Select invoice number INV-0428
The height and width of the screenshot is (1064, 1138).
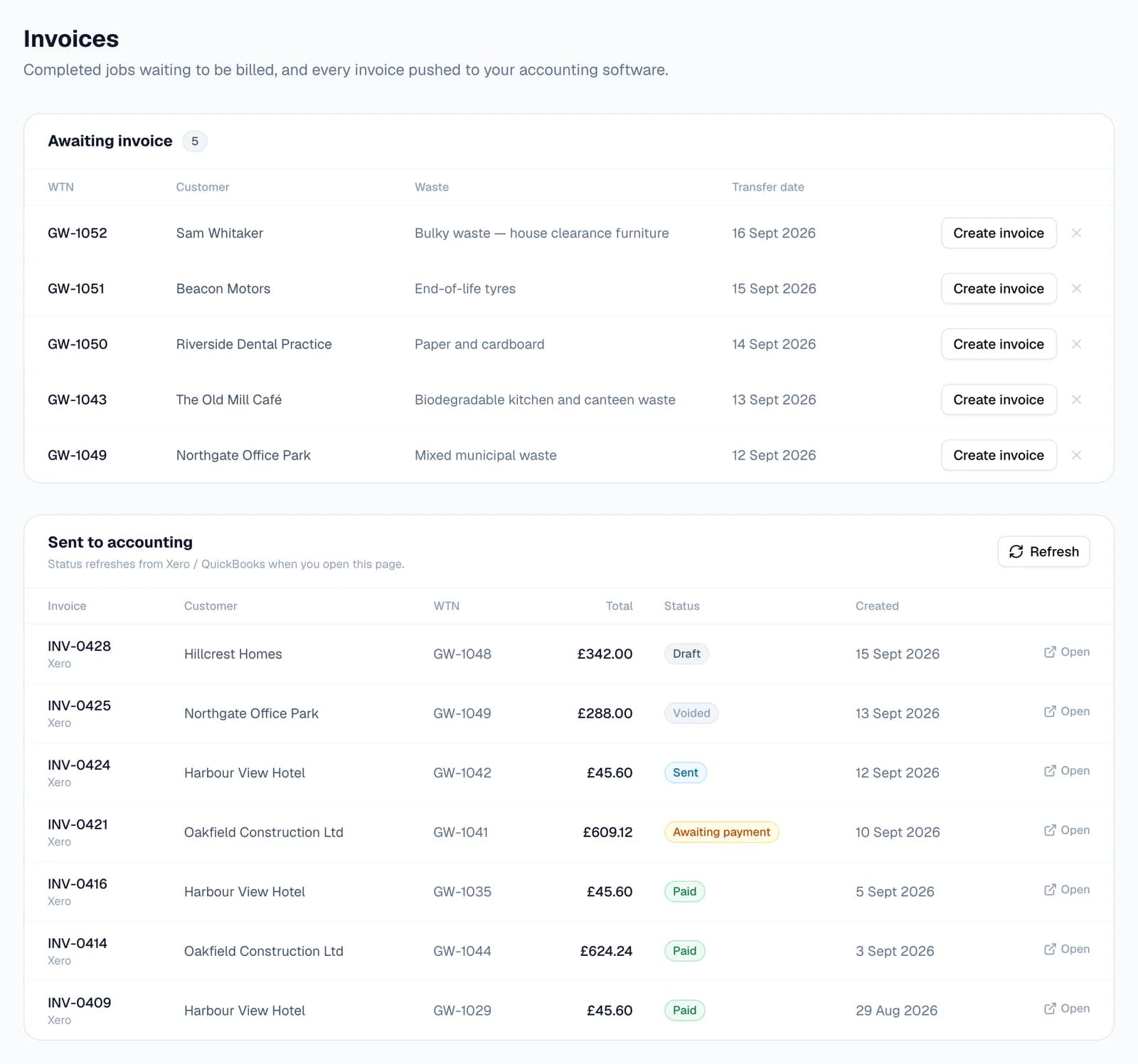pos(79,646)
